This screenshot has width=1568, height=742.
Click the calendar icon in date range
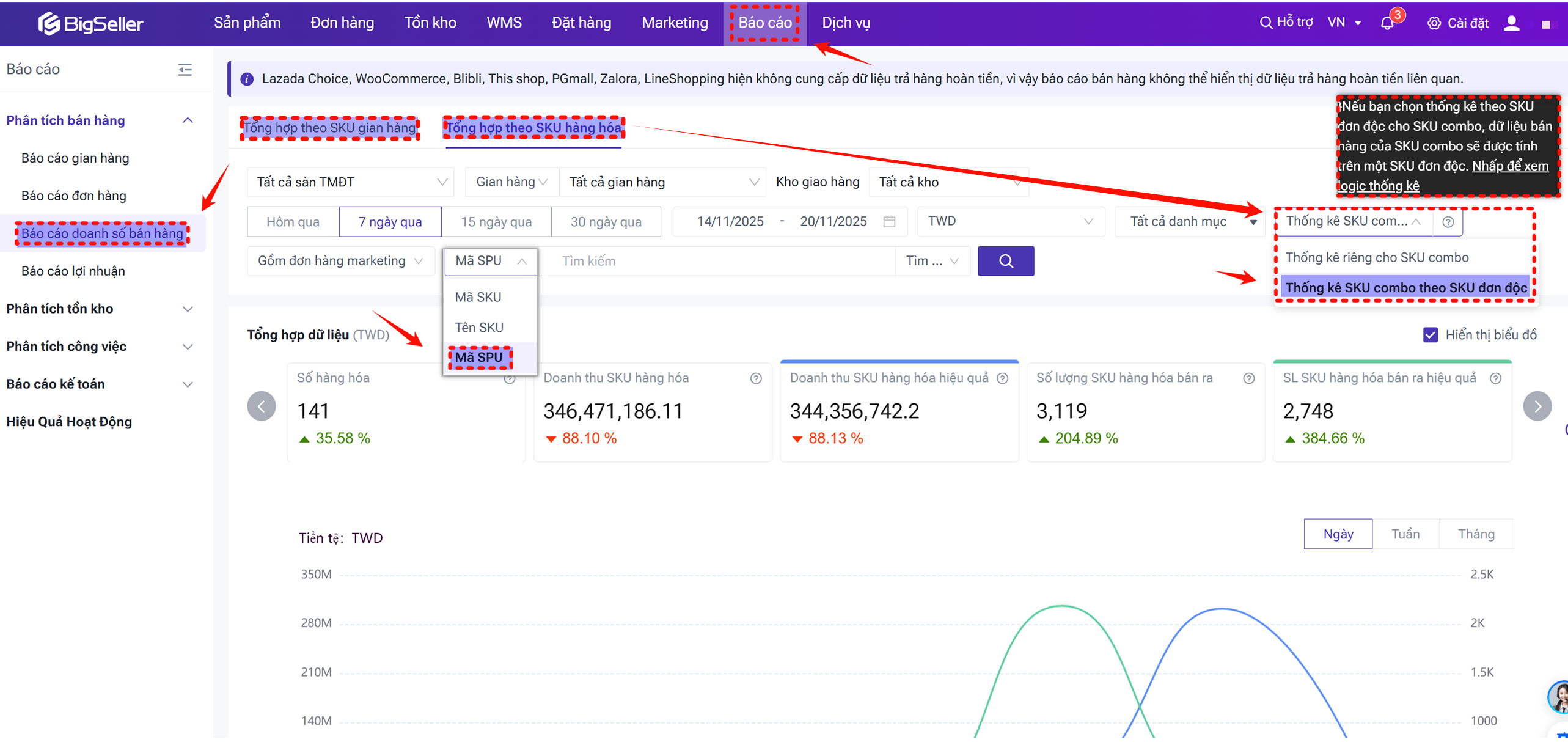pos(889,221)
